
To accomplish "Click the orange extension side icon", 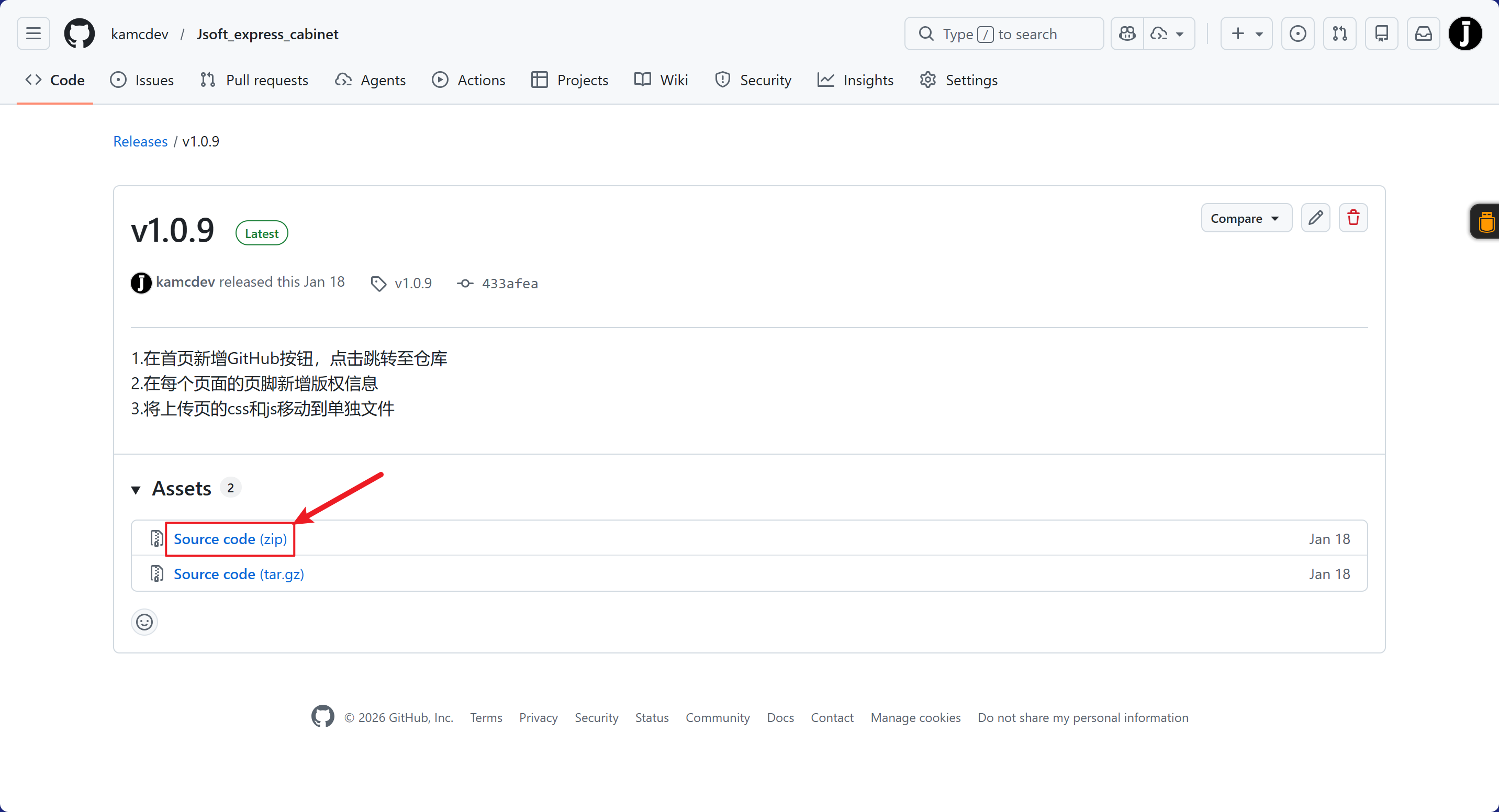I will 1485,222.
